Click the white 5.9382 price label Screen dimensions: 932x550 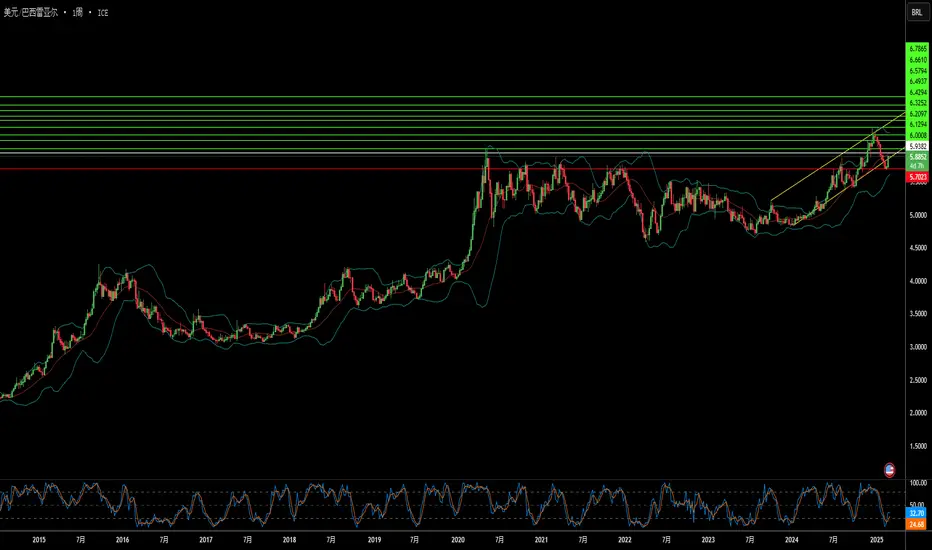click(x=918, y=146)
